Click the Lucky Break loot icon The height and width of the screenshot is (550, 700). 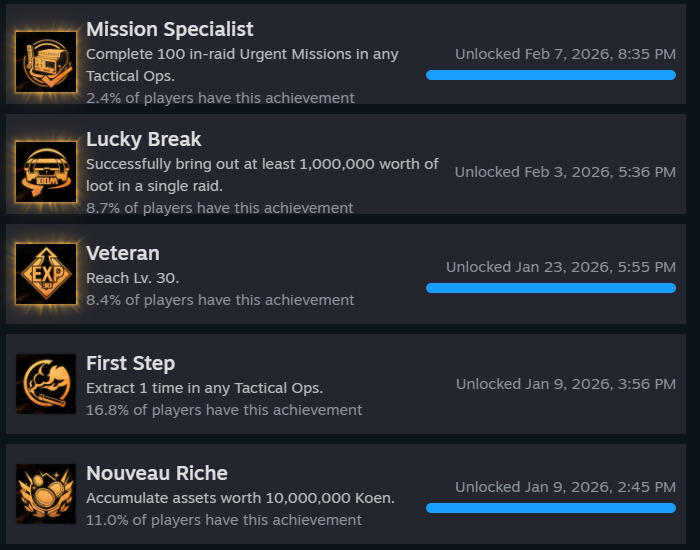(46, 172)
